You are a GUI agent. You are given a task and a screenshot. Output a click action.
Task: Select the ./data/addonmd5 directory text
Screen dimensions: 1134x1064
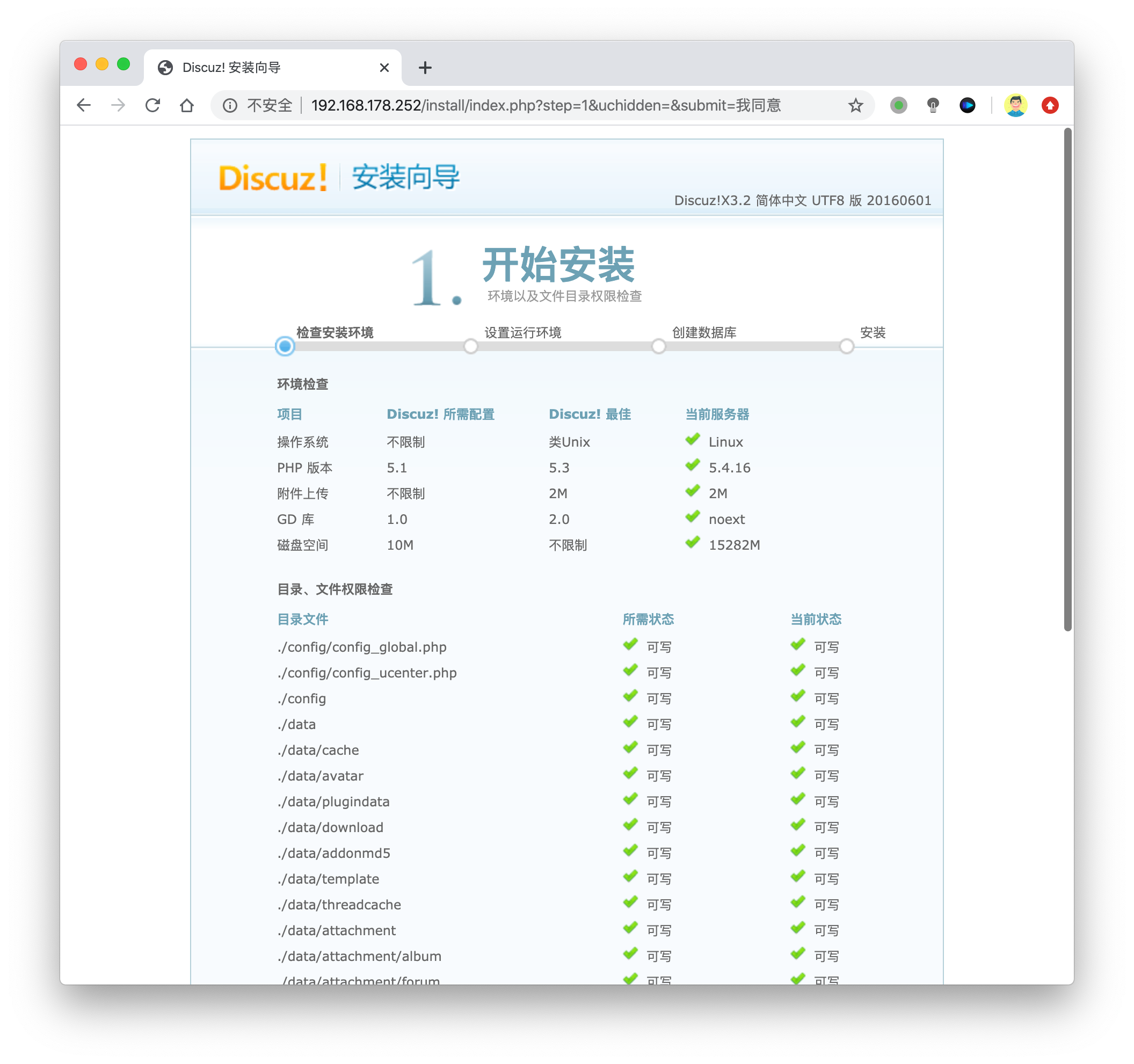(x=333, y=853)
